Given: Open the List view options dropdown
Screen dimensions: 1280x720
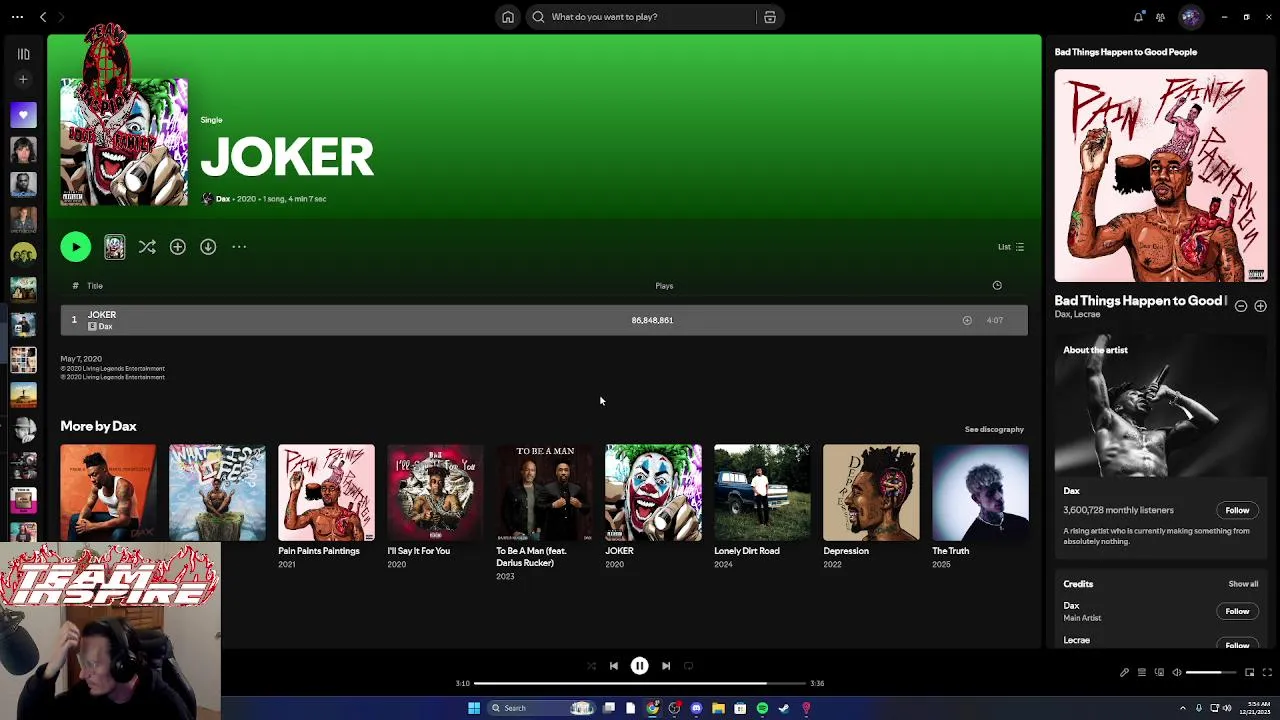Looking at the screenshot, I should click(1011, 247).
